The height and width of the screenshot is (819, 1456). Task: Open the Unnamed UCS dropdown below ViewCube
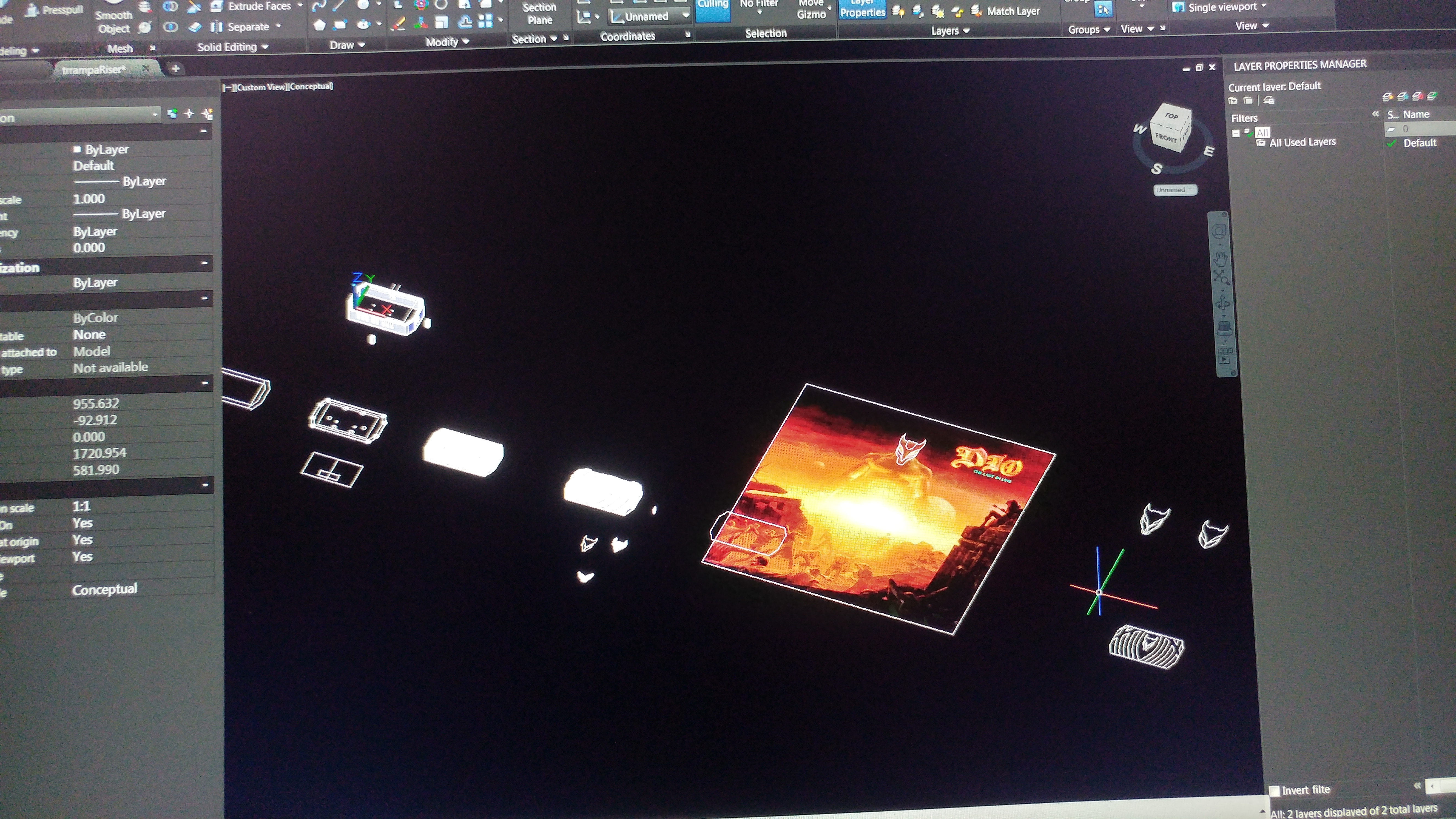[x=1175, y=190]
